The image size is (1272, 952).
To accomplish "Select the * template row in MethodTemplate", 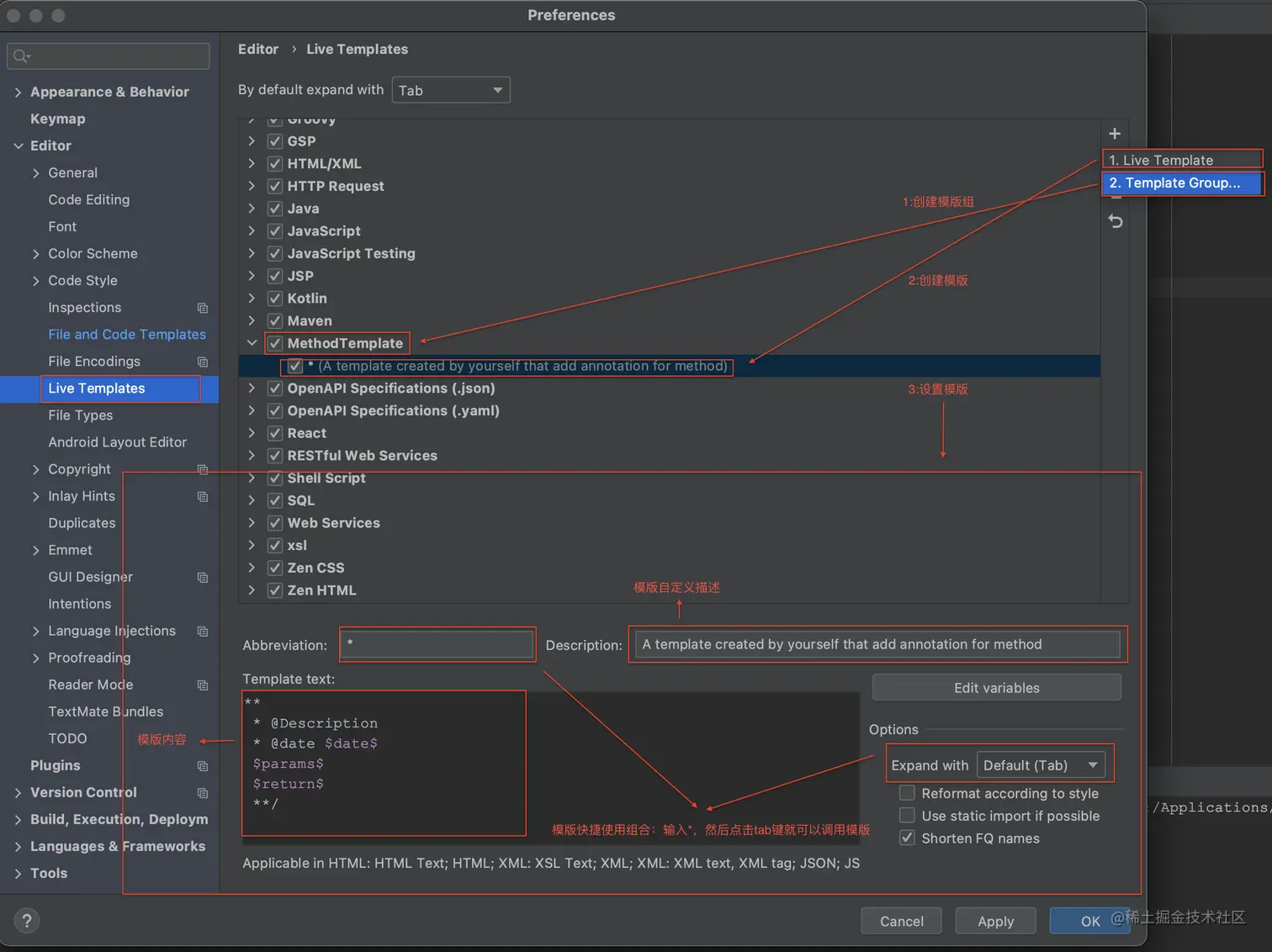I will click(670, 366).
